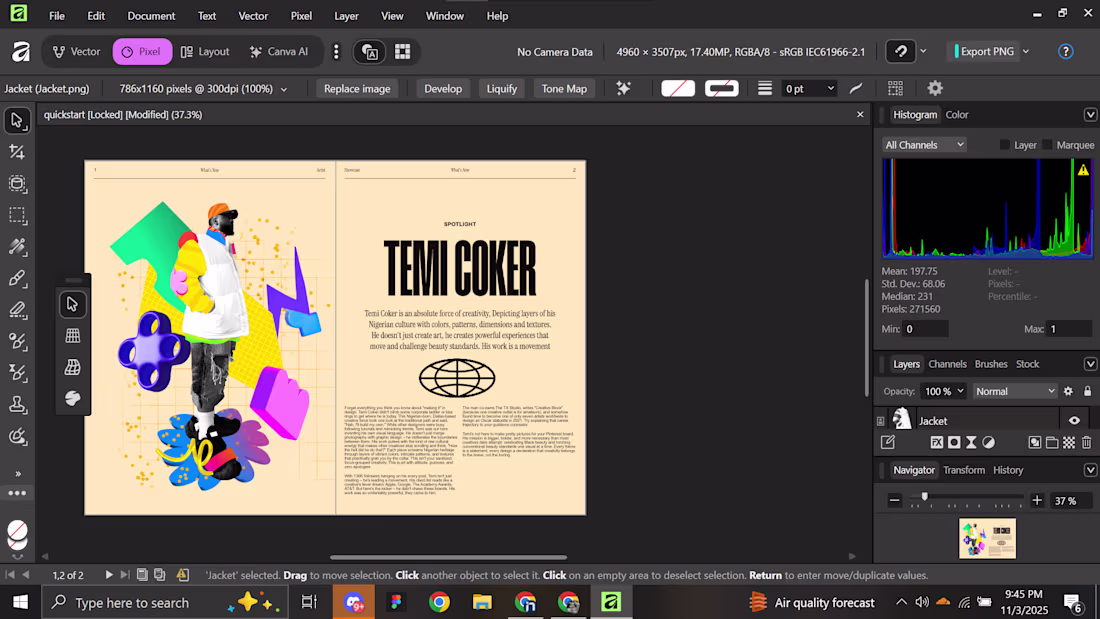Enable the Layer checkbox in Histogram
Viewport: 1100px width, 619px height.
[1005, 145]
